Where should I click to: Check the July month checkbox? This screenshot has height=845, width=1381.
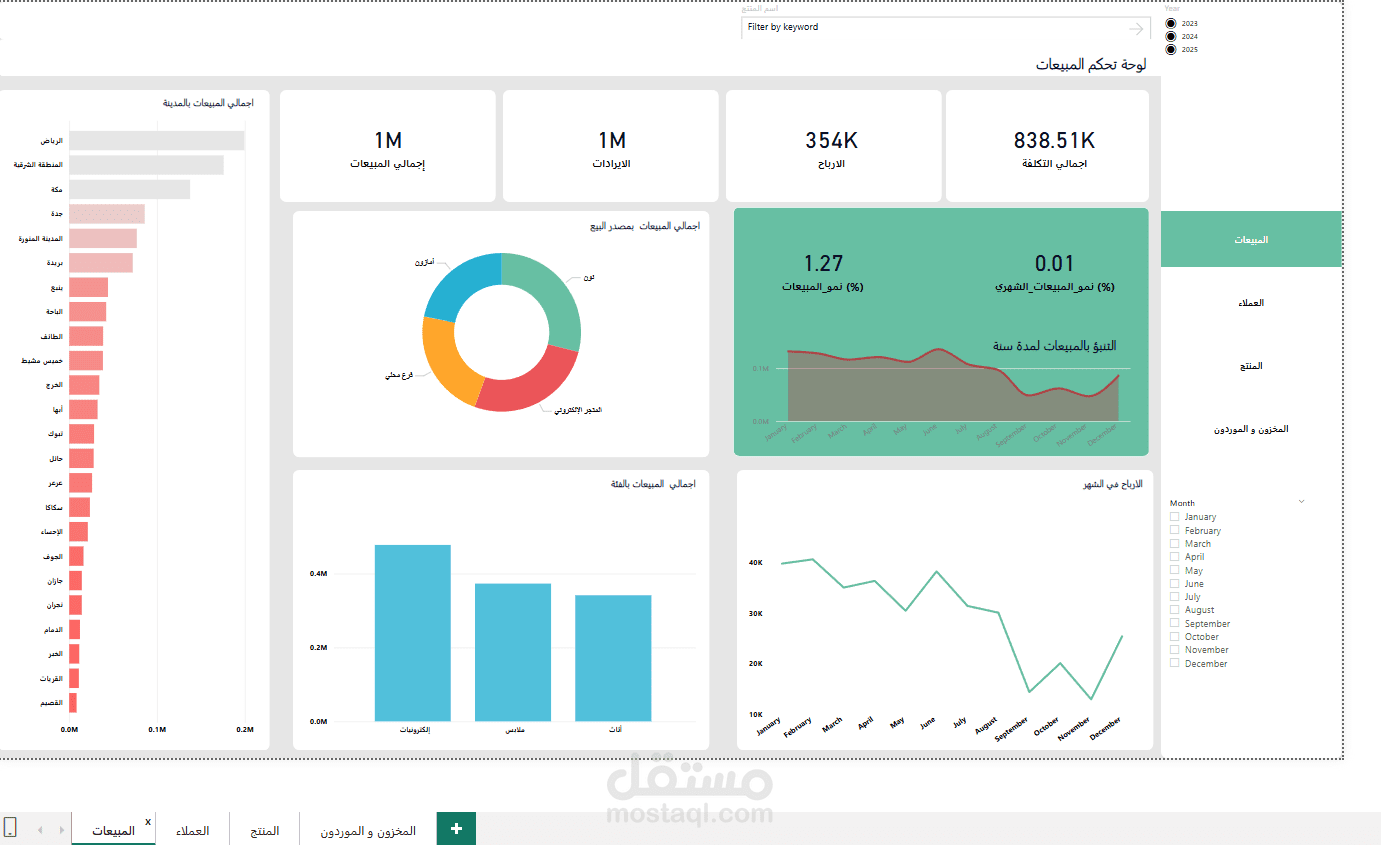coord(1175,597)
